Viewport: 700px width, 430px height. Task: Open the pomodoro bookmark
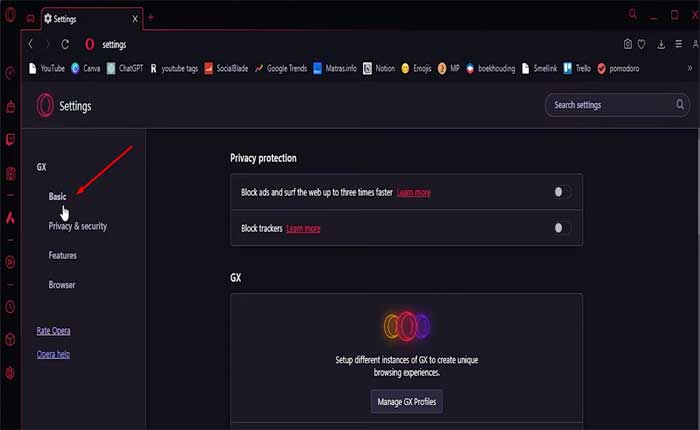618,68
